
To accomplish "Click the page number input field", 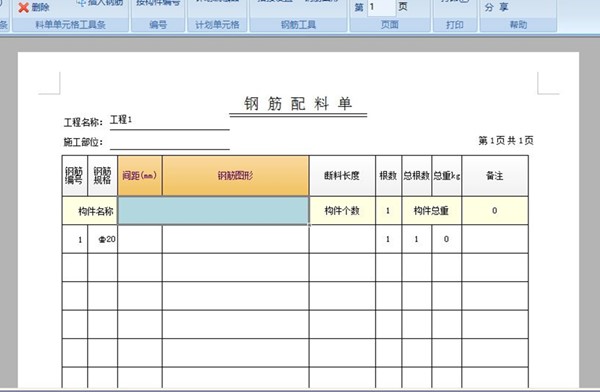I will pyautogui.click(x=381, y=7).
